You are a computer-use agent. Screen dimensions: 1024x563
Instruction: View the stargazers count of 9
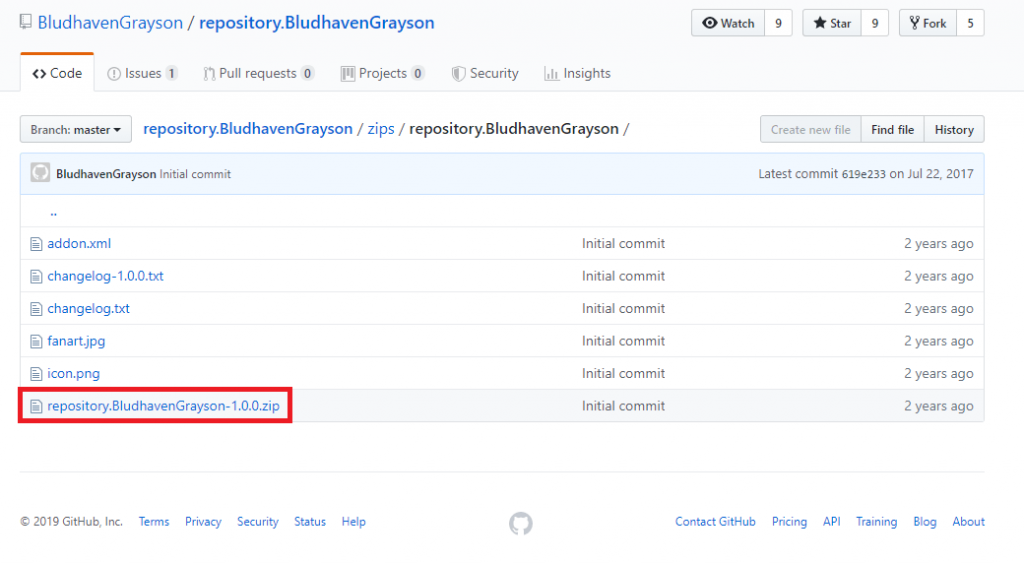coord(874,23)
